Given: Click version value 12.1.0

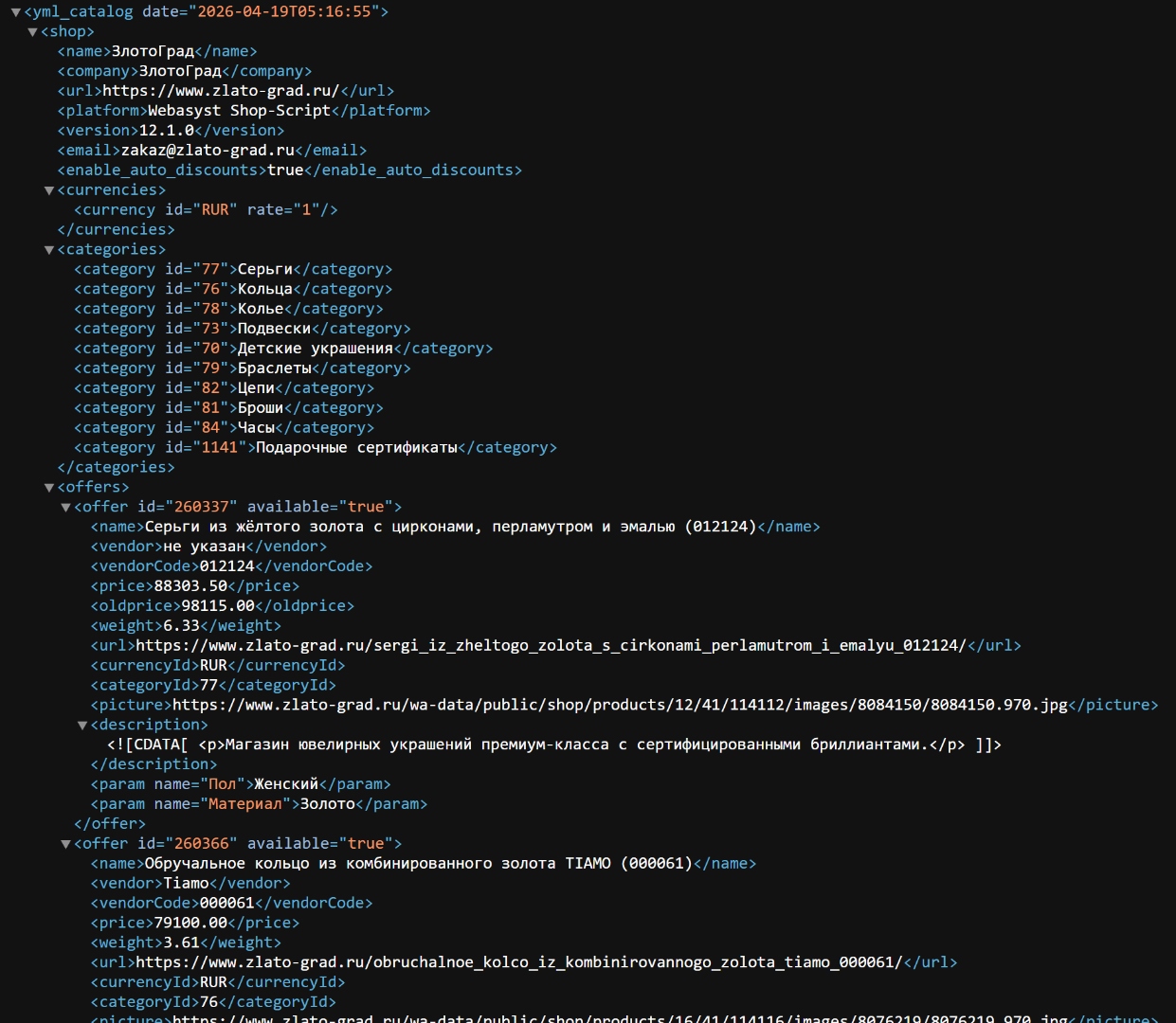Looking at the screenshot, I should [x=167, y=131].
